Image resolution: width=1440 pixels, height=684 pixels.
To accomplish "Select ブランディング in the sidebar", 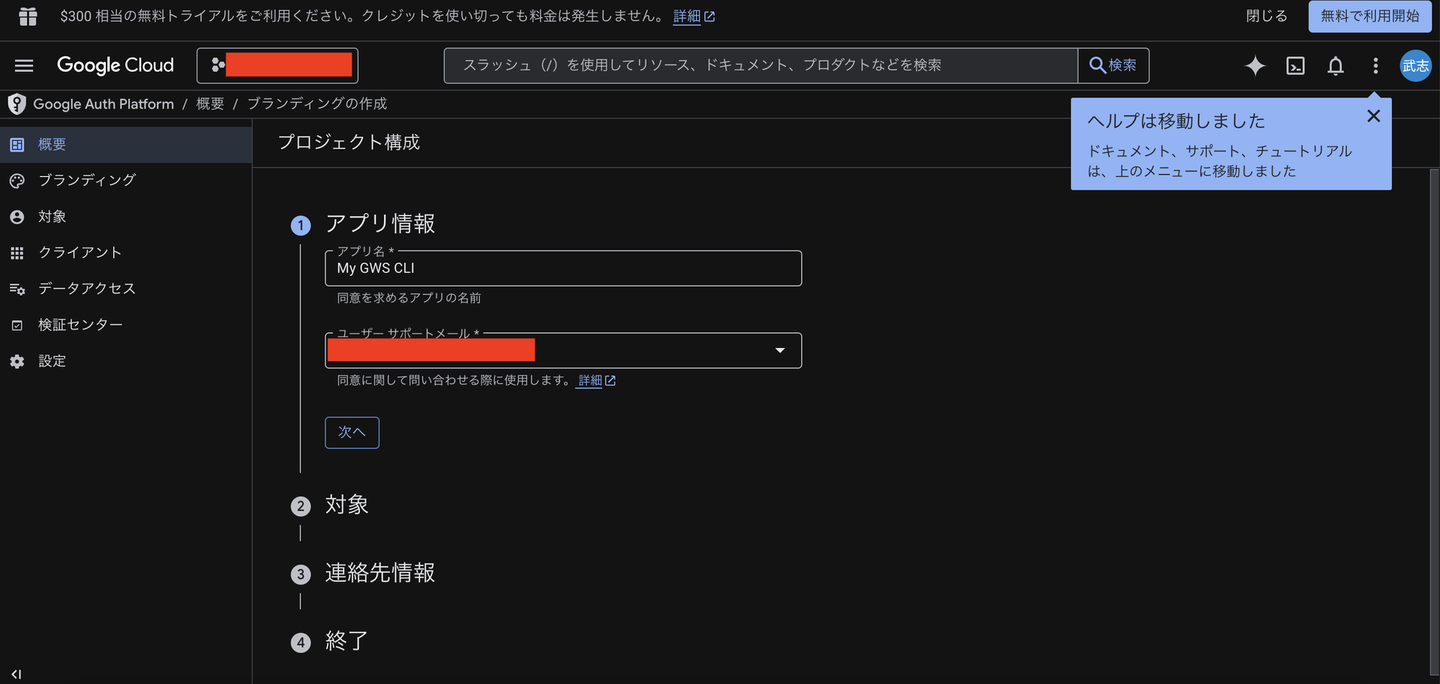I will (x=126, y=180).
